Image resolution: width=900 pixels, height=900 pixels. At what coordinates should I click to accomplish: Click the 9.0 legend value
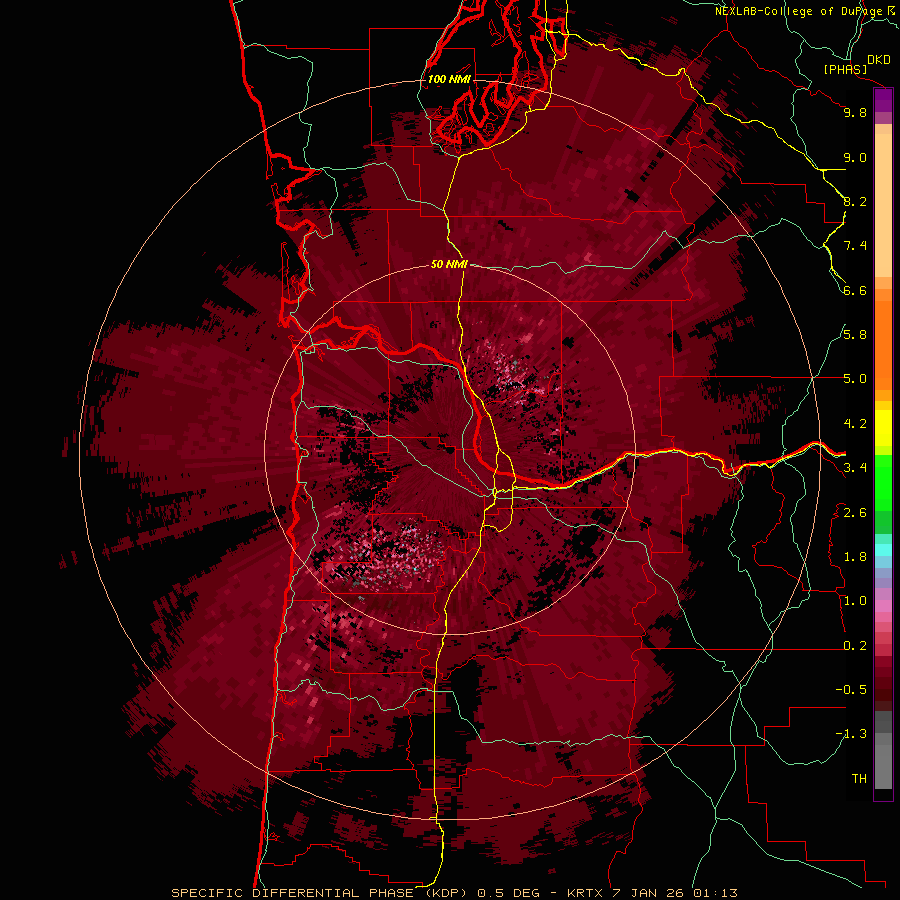(x=855, y=157)
